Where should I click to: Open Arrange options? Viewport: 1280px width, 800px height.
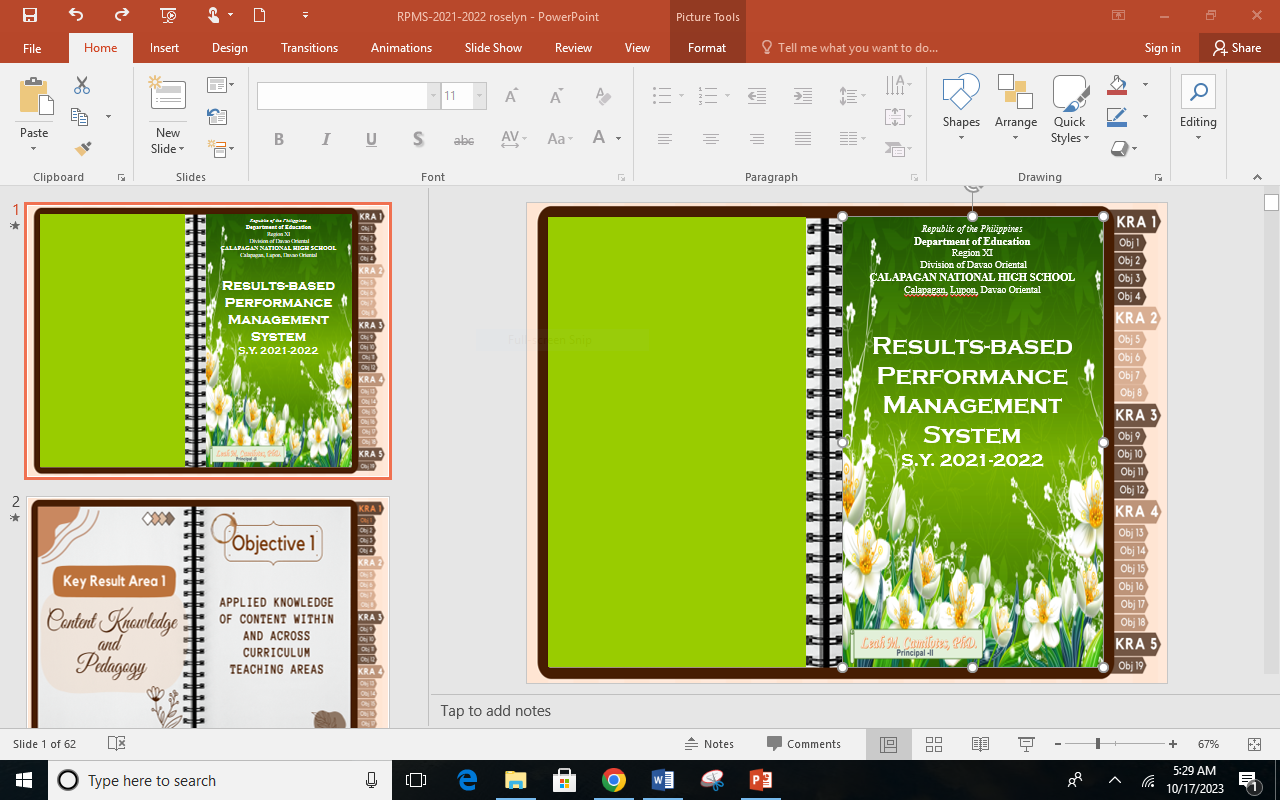coord(1015,109)
